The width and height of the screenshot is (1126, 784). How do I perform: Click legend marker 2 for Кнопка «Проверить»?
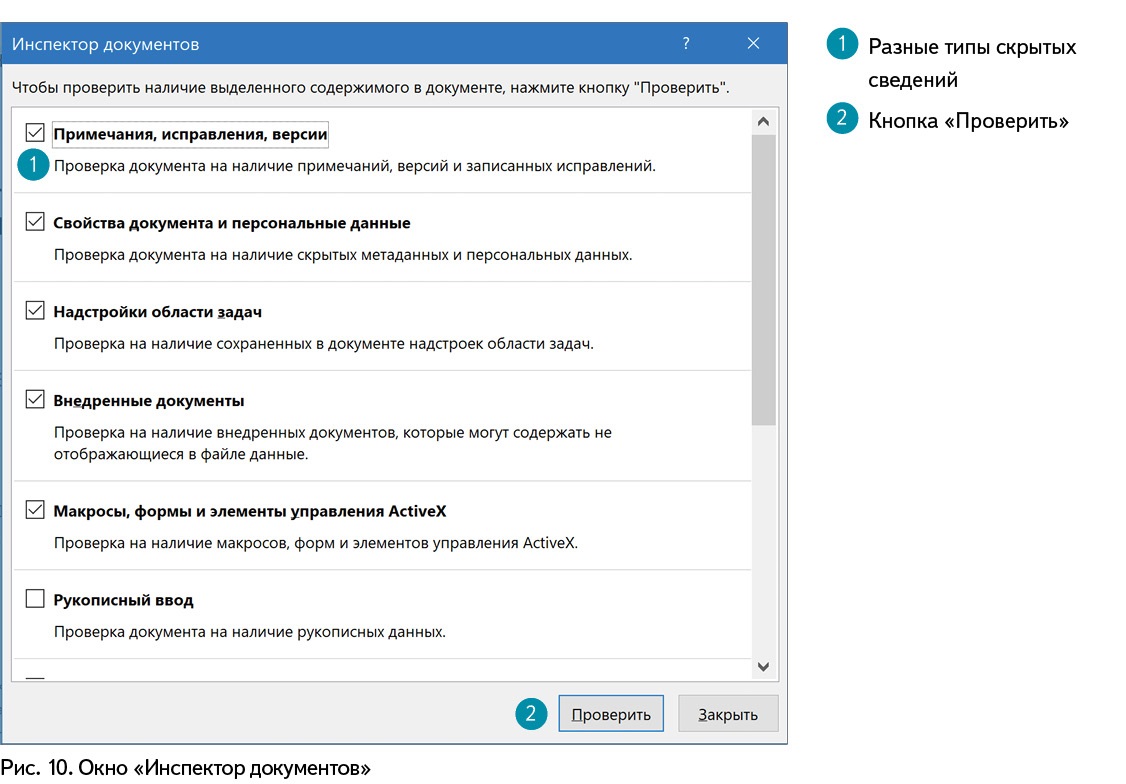pos(842,119)
